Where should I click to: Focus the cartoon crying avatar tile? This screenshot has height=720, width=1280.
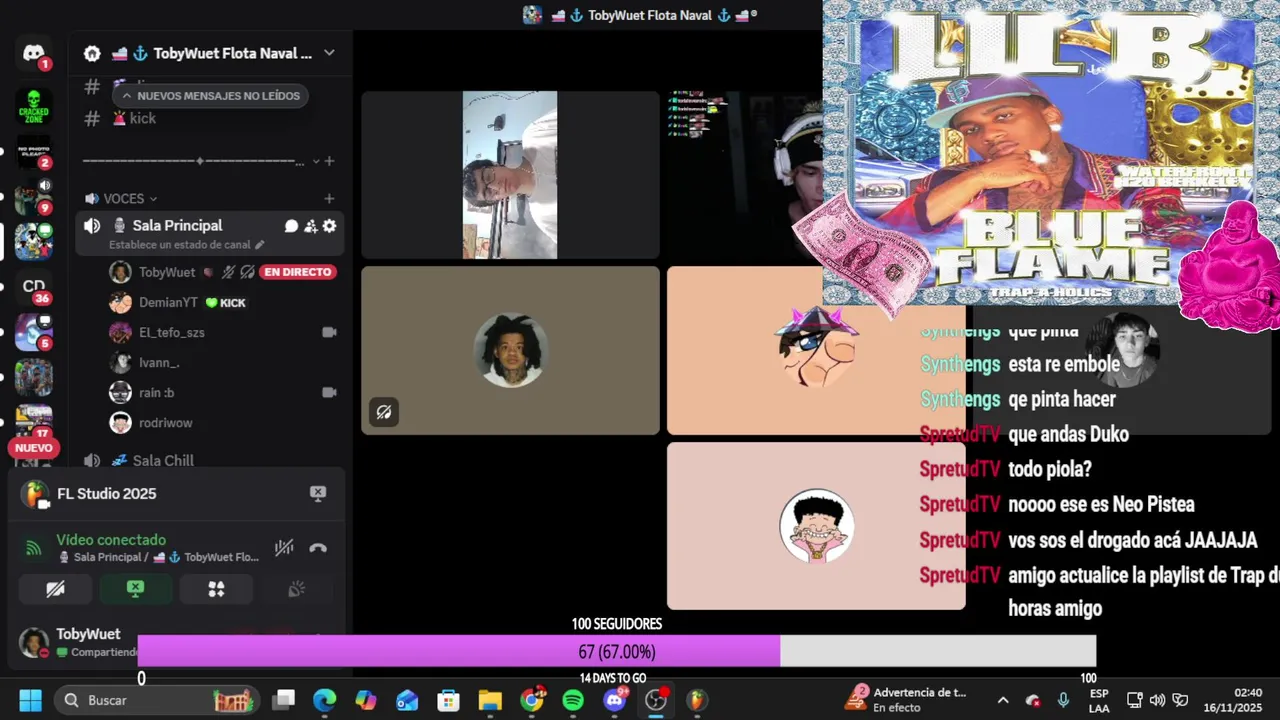pyautogui.click(x=816, y=525)
